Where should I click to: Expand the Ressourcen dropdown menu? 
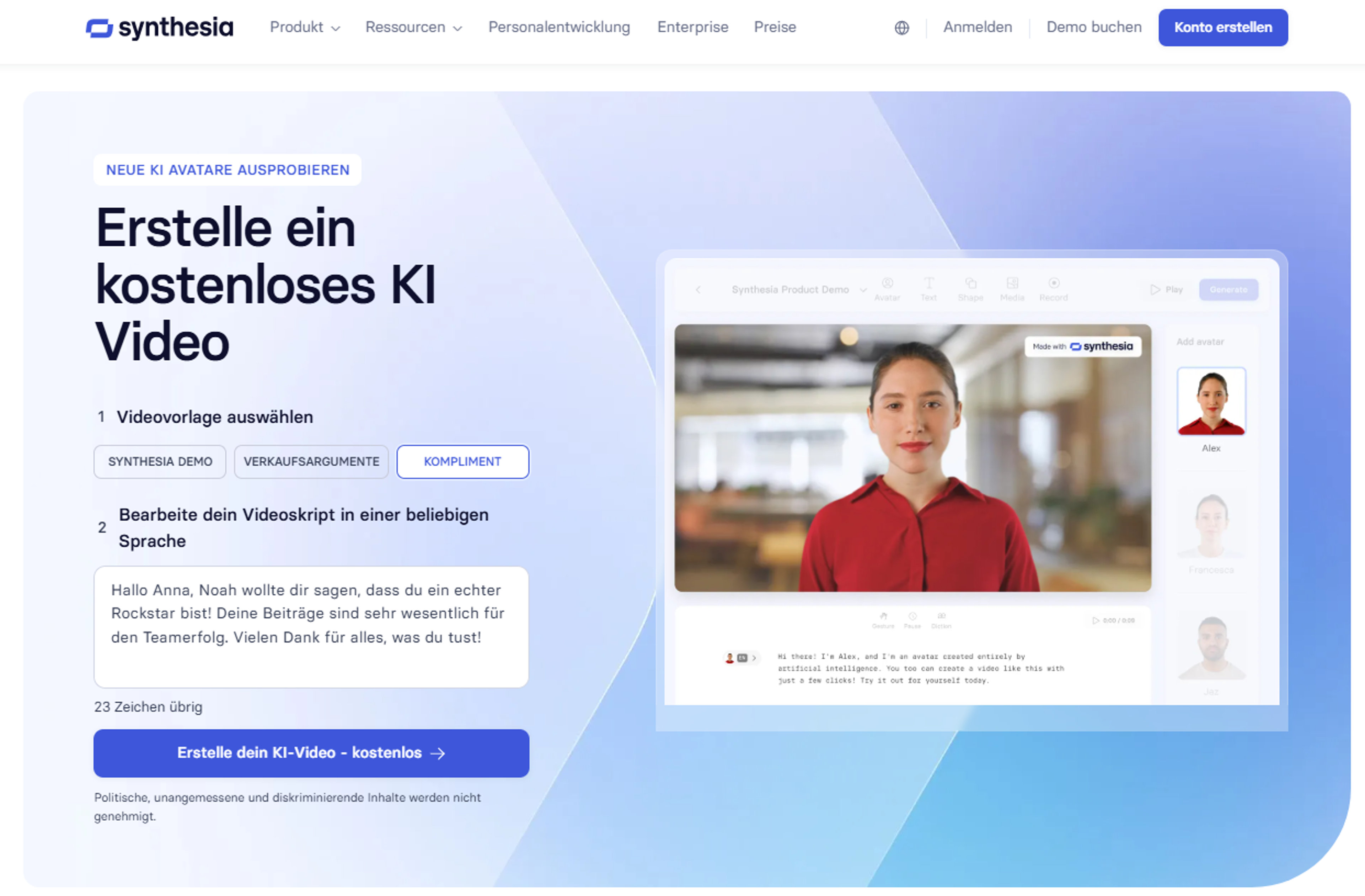[x=413, y=27]
